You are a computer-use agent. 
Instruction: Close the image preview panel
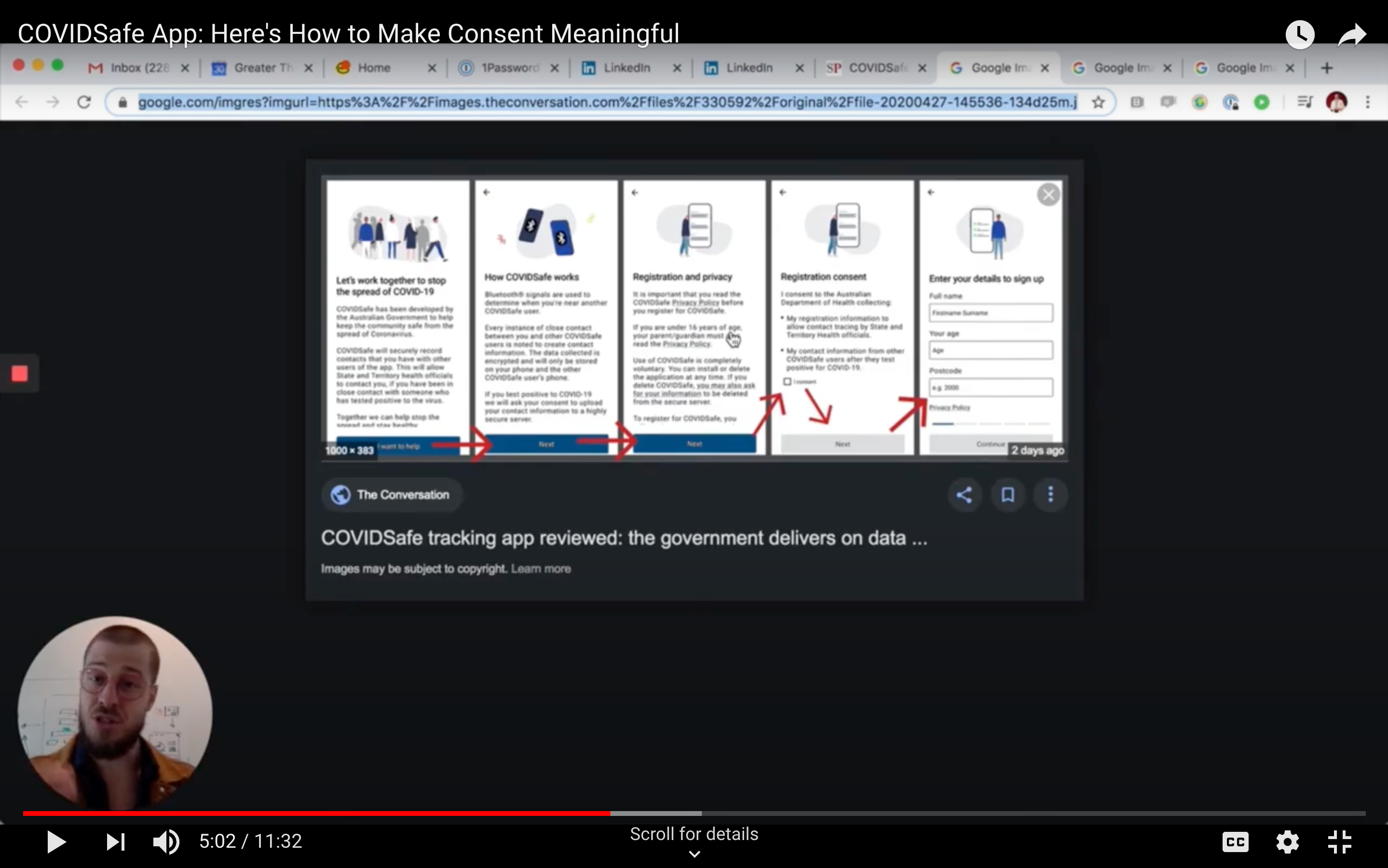pos(1048,195)
